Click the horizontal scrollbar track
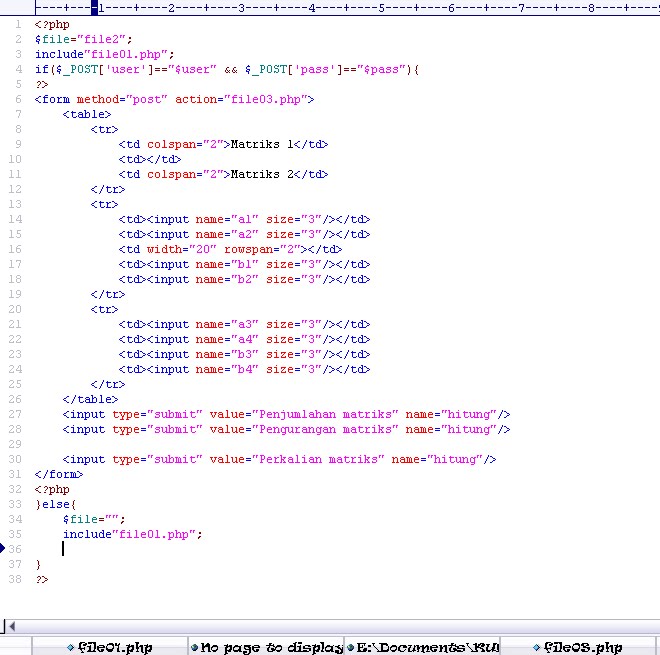This screenshot has height=655, width=660. pyautogui.click(x=339, y=626)
